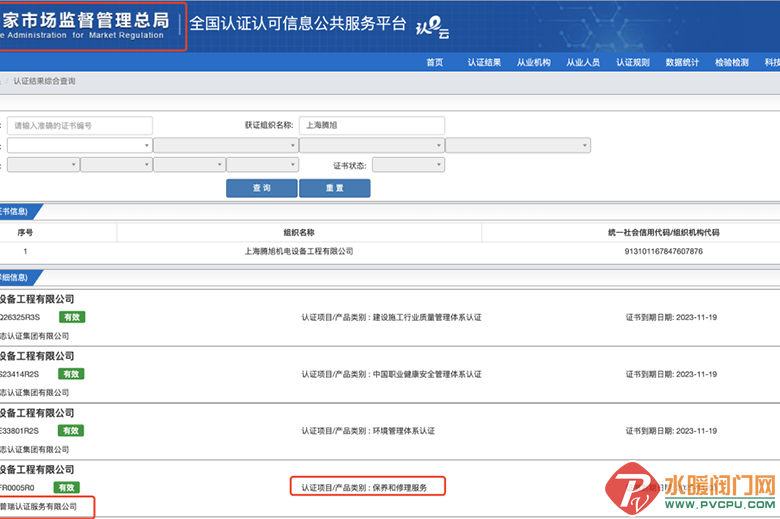Select organization 上海腾旭机电设备工程有限公司 in the table
The width and height of the screenshot is (780, 519).
299,251
